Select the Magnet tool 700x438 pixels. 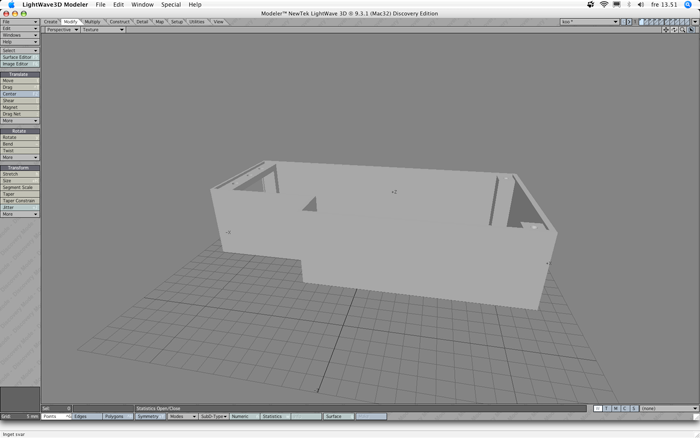click(x=20, y=108)
